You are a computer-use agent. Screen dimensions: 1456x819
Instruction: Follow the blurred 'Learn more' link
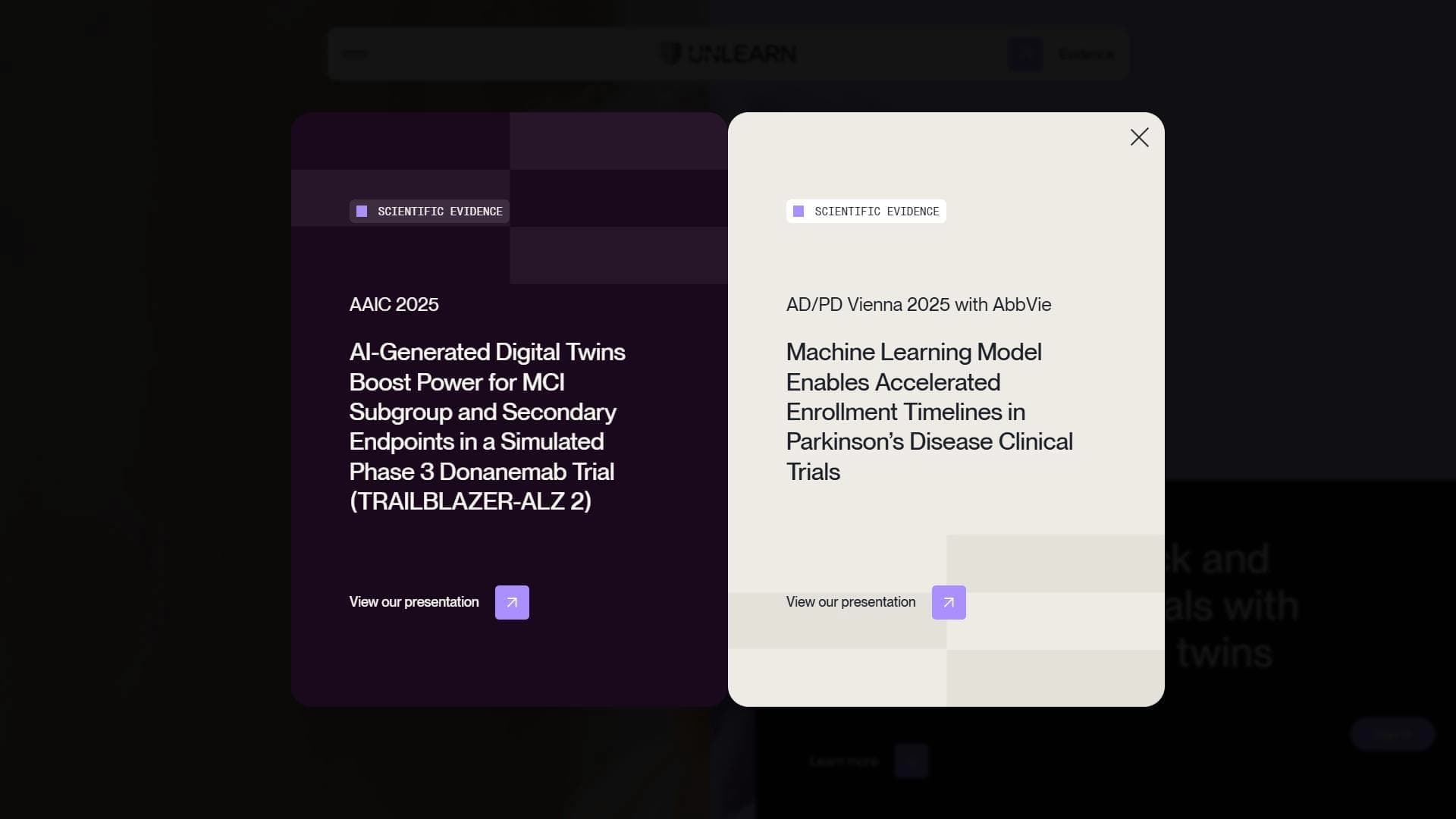tap(843, 761)
